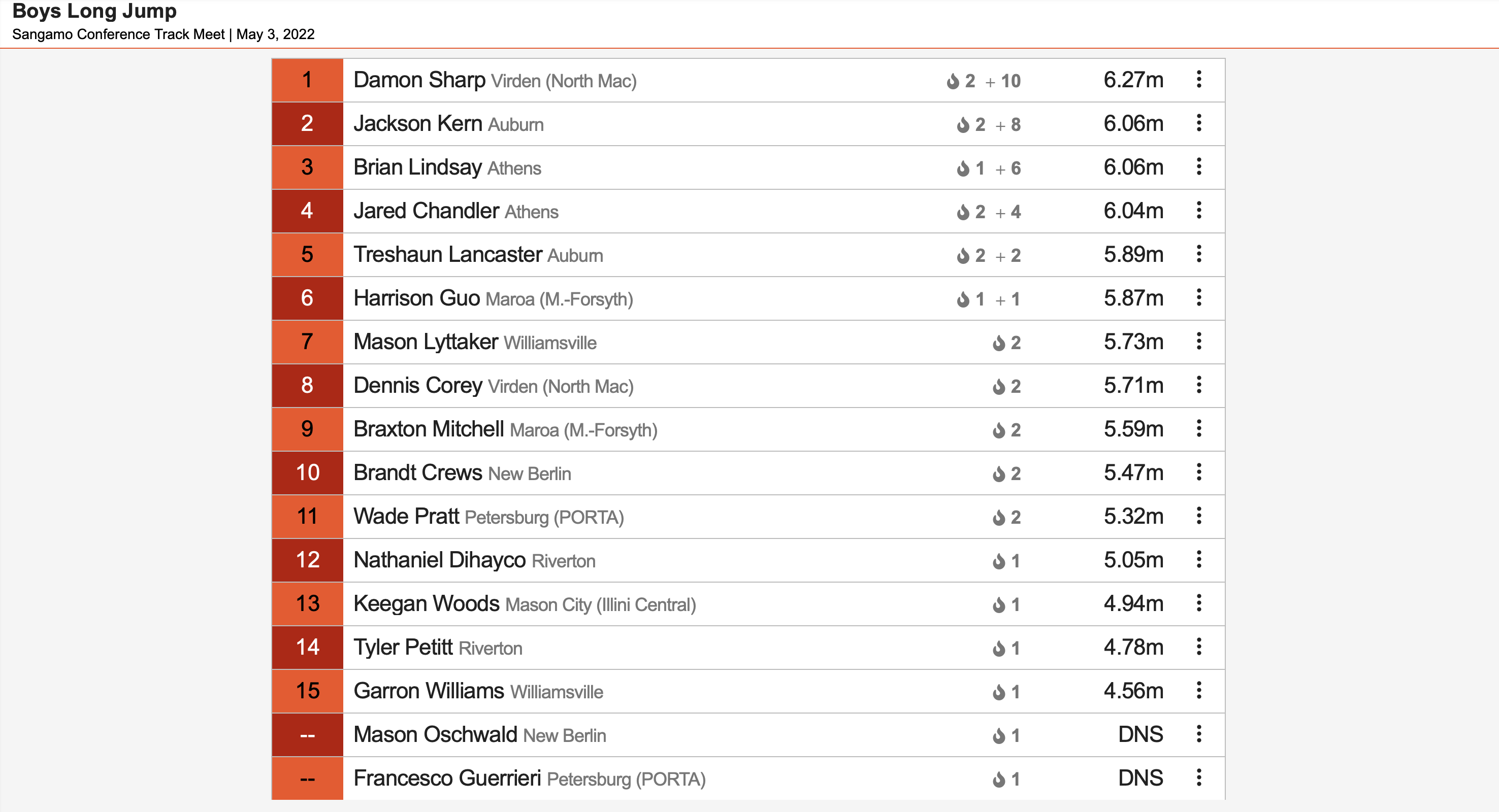Click place number 13 for Keegan Woods
This screenshot has width=1499, height=812.
click(307, 603)
